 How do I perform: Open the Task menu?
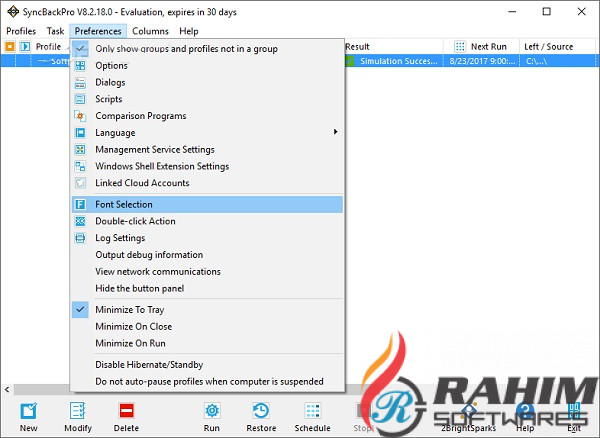pyautogui.click(x=55, y=31)
